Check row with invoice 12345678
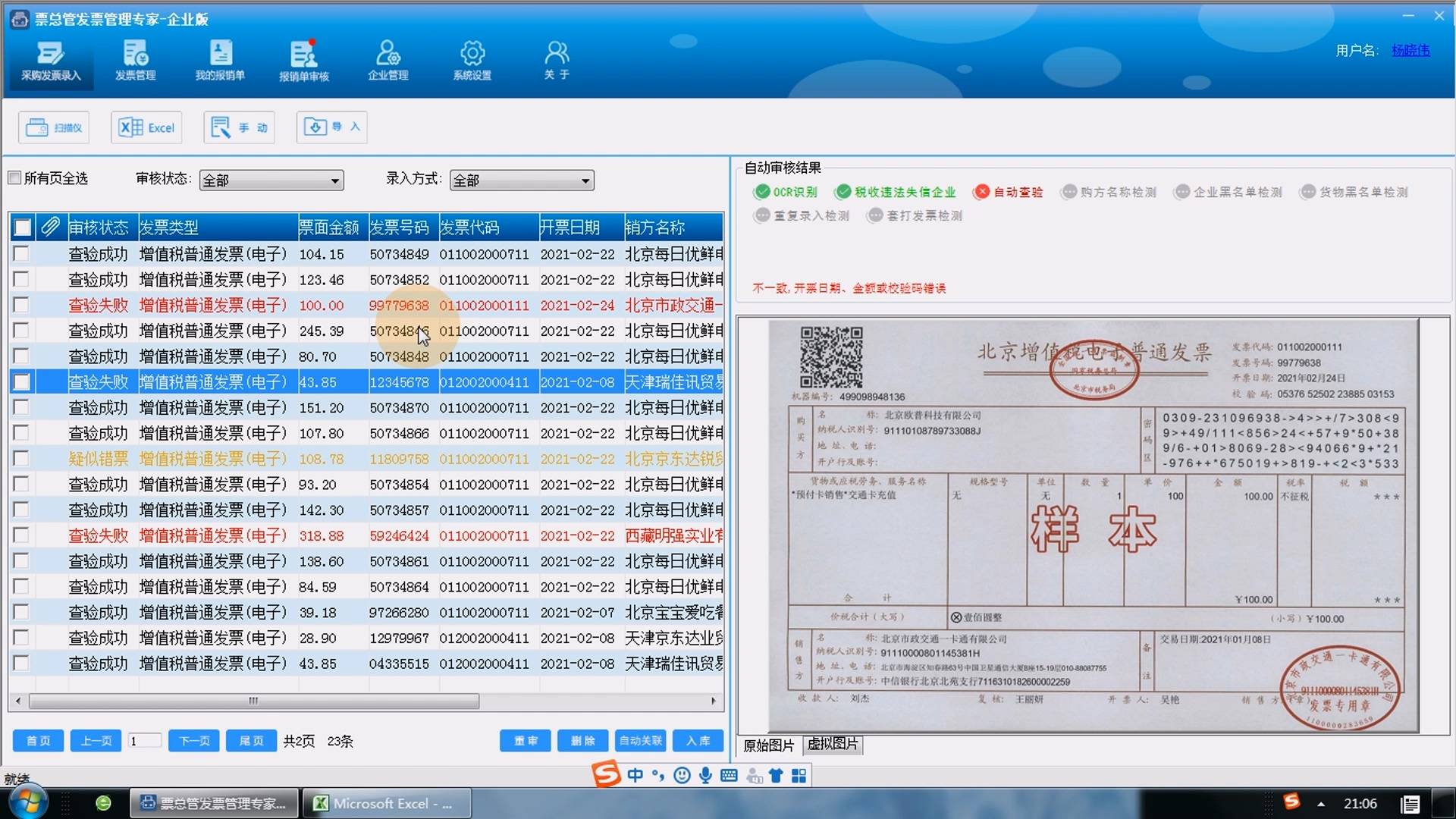This screenshot has height=819, width=1456. [x=21, y=381]
